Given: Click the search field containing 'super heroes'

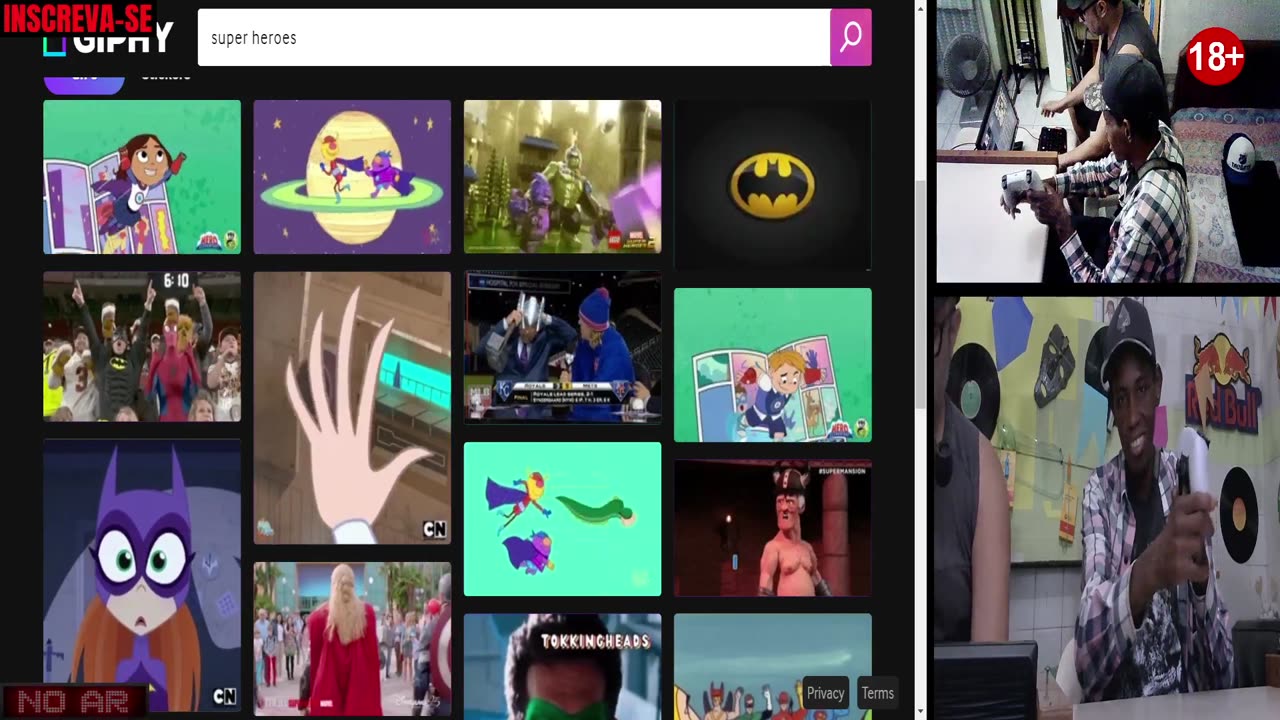Looking at the screenshot, I should [514, 38].
